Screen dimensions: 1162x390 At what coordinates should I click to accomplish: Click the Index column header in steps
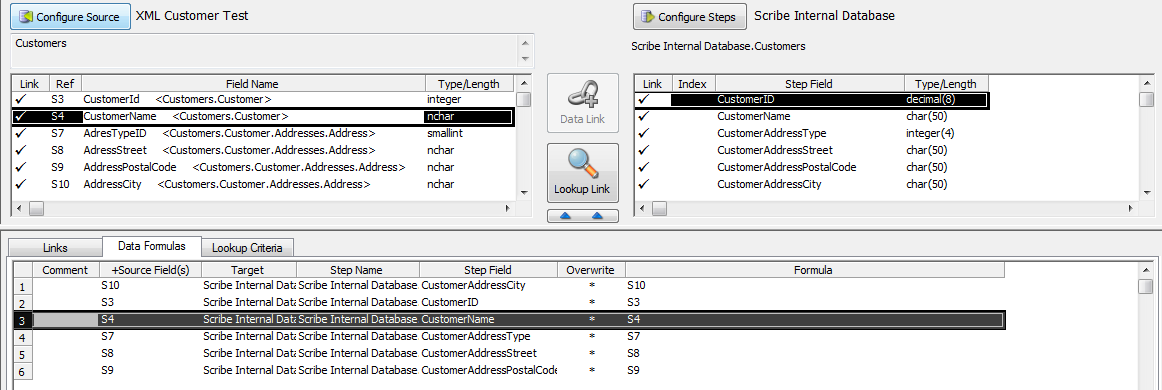(693, 84)
